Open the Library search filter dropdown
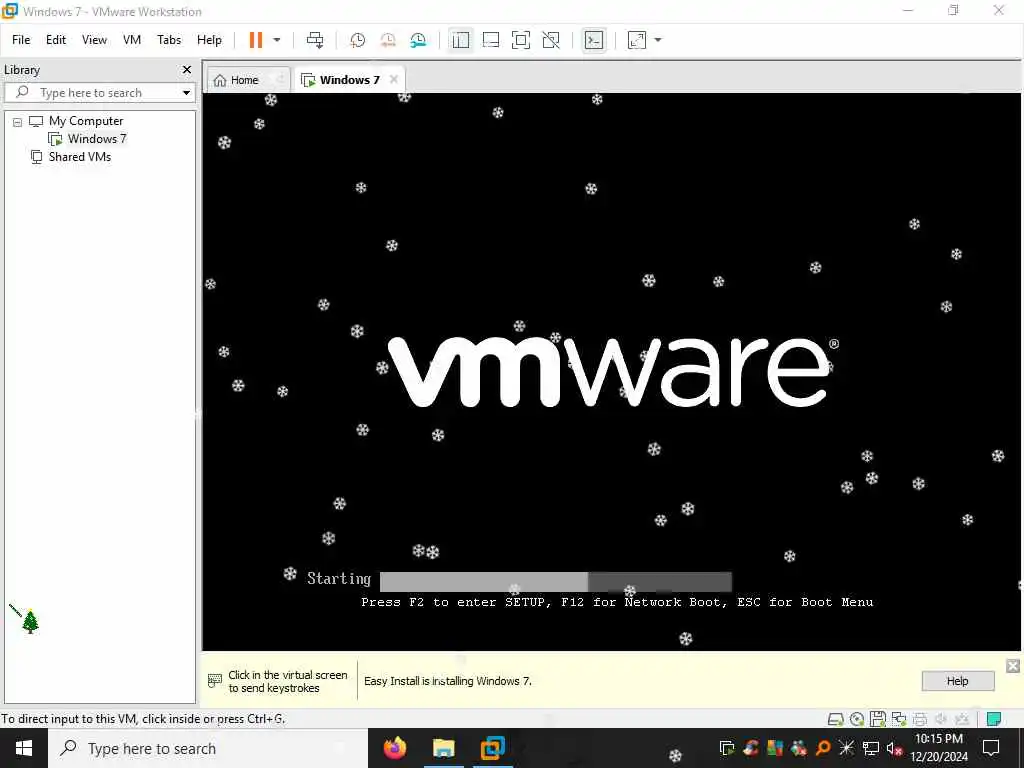The image size is (1024, 768). point(186,93)
